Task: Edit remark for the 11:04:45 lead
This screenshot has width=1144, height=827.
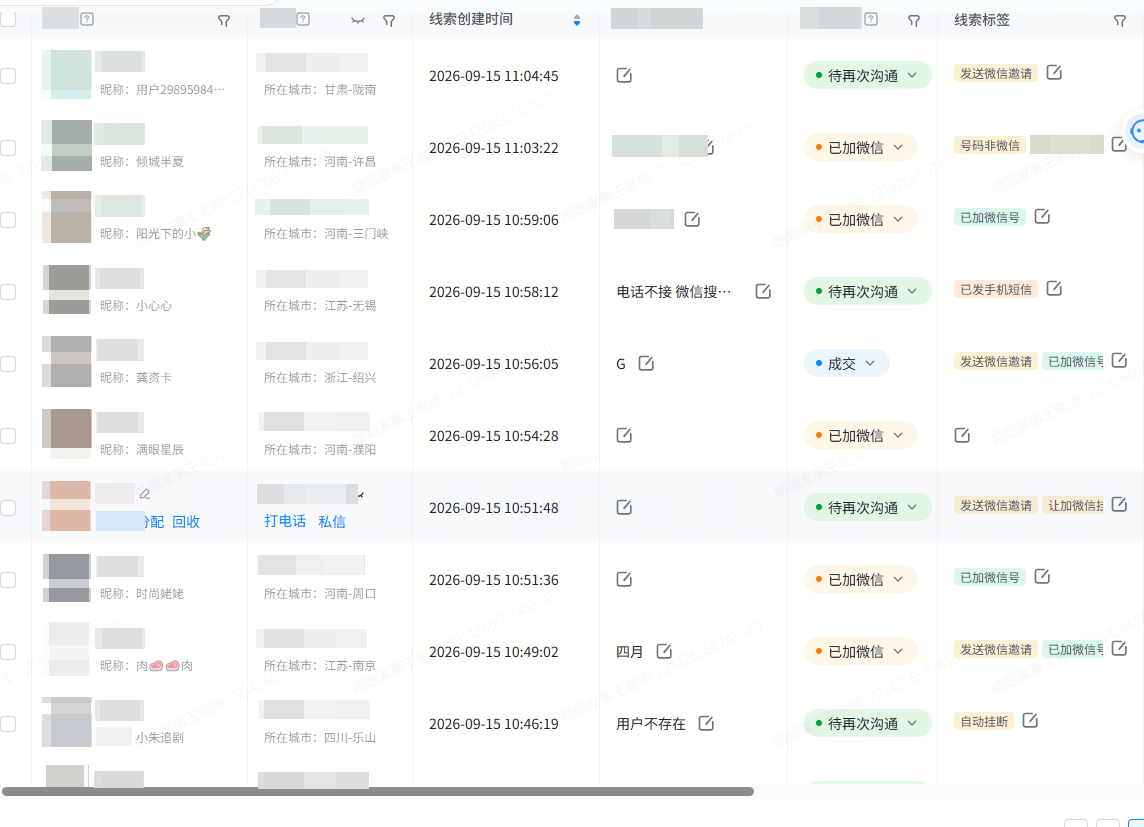Action: coord(624,75)
